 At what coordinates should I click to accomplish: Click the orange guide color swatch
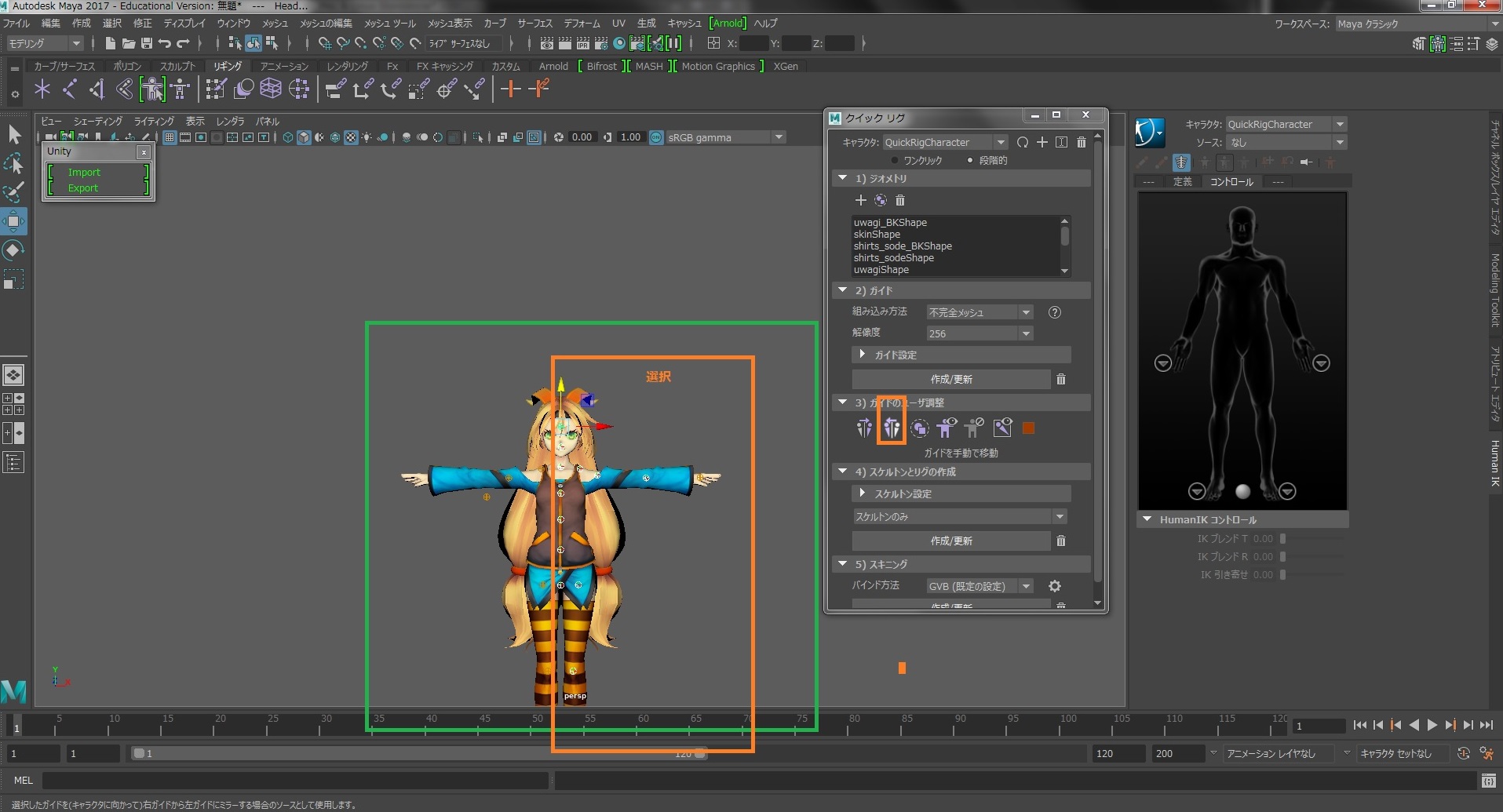(x=1028, y=428)
